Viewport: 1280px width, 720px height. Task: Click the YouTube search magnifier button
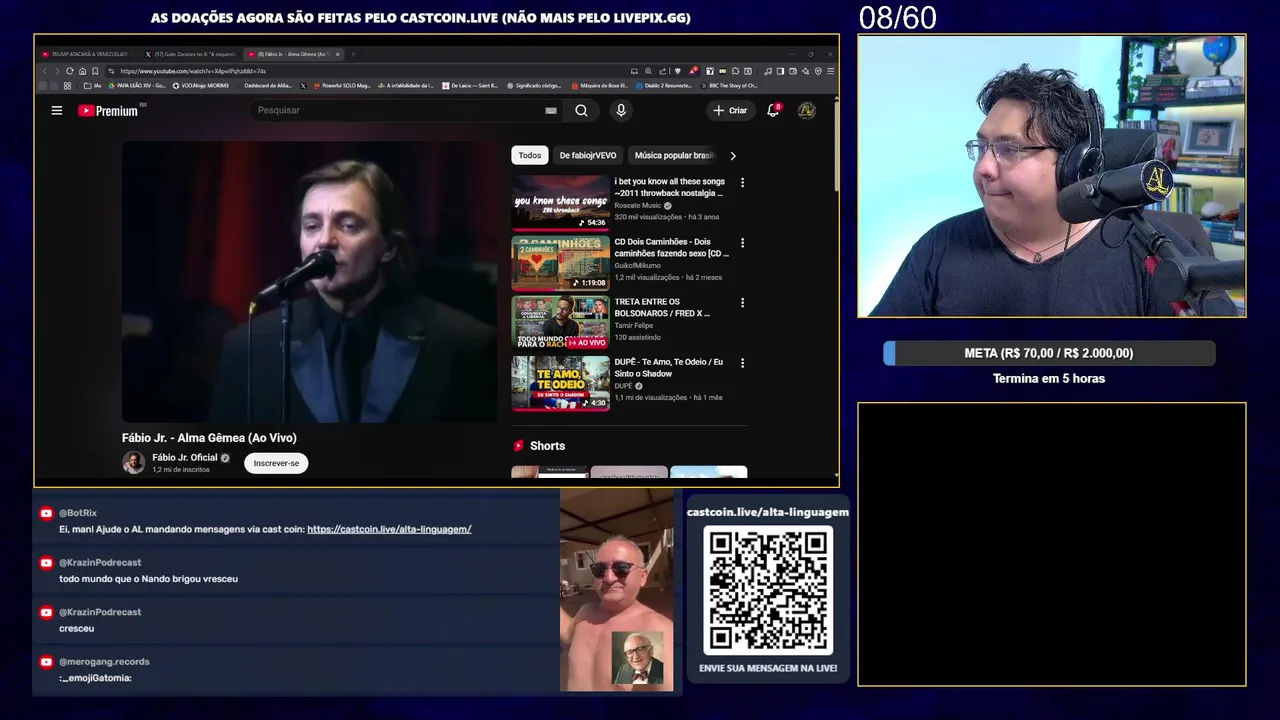581,110
